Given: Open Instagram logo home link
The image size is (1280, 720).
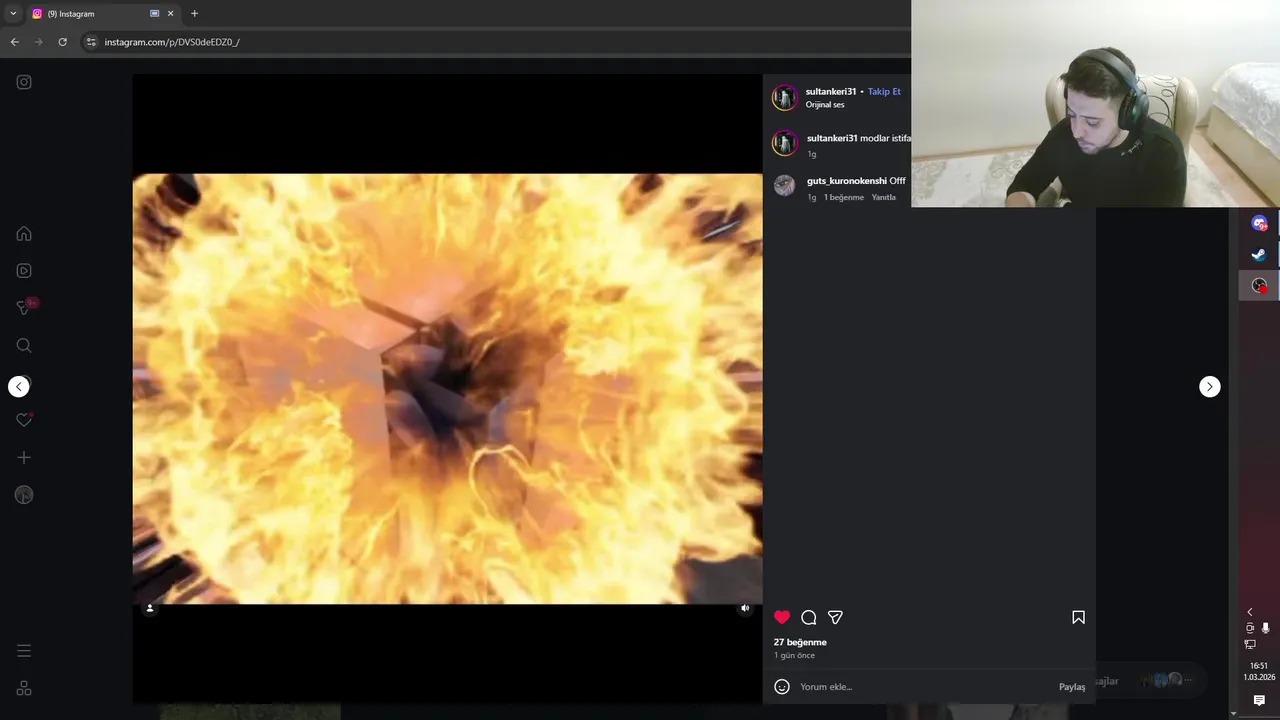Looking at the screenshot, I should pyautogui.click(x=24, y=82).
